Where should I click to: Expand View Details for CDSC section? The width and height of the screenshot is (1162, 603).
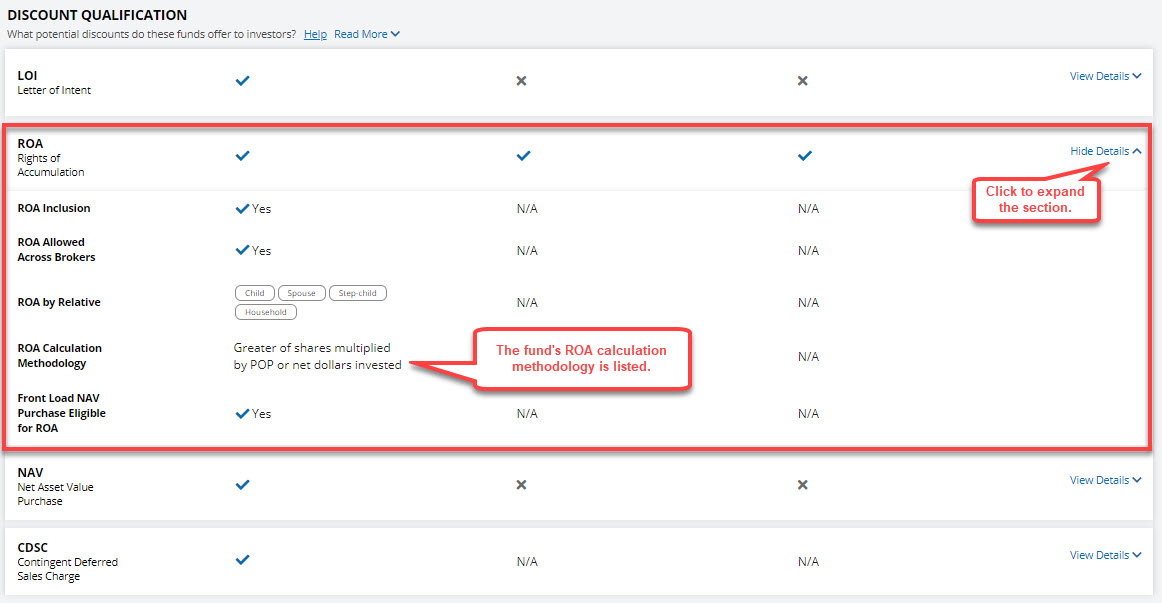point(1105,554)
